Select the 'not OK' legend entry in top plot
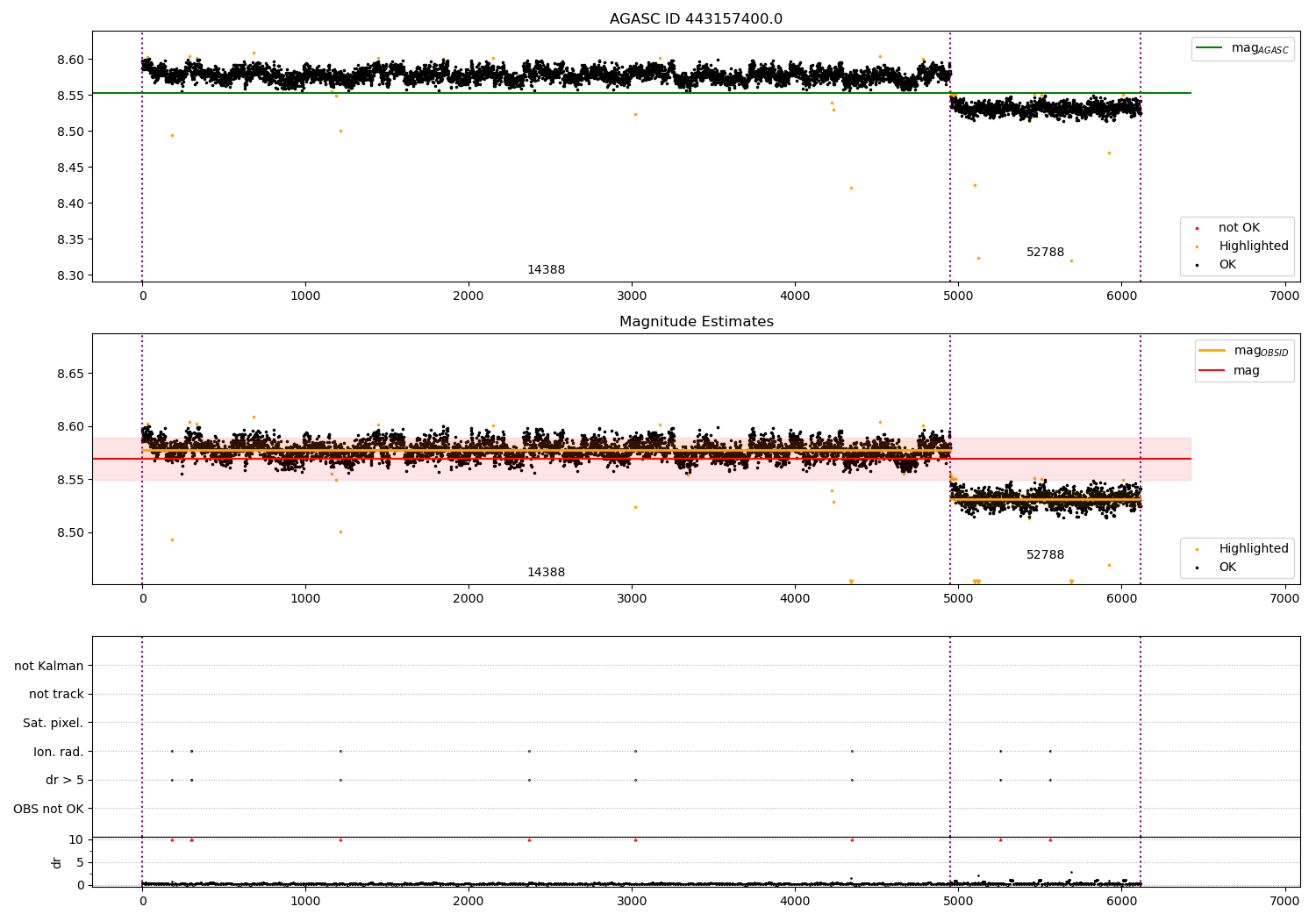The width and height of the screenshot is (1316, 921). pyautogui.click(x=1239, y=228)
